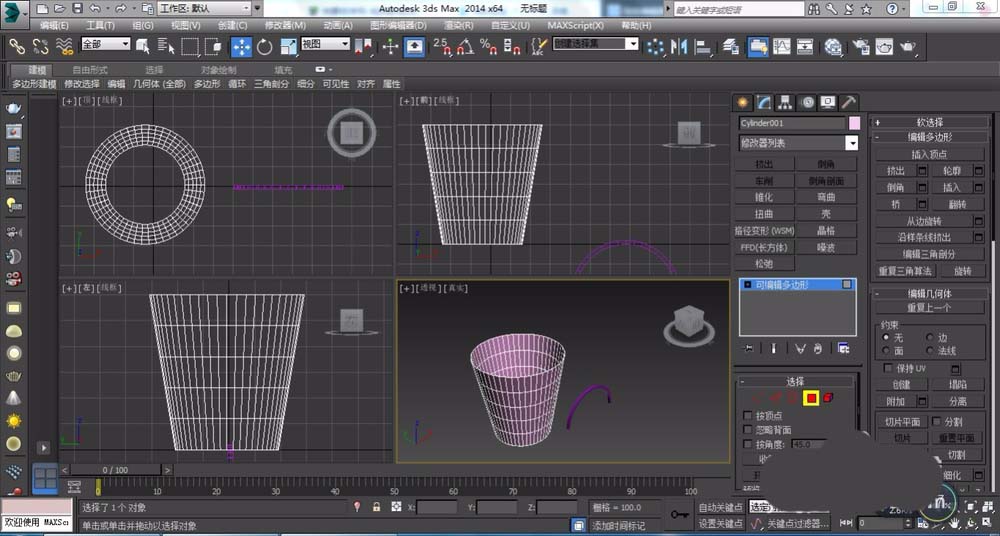This screenshot has height=536, width=1000.
Task: Switch to Element sub-object selection mode
Action: 828,398
